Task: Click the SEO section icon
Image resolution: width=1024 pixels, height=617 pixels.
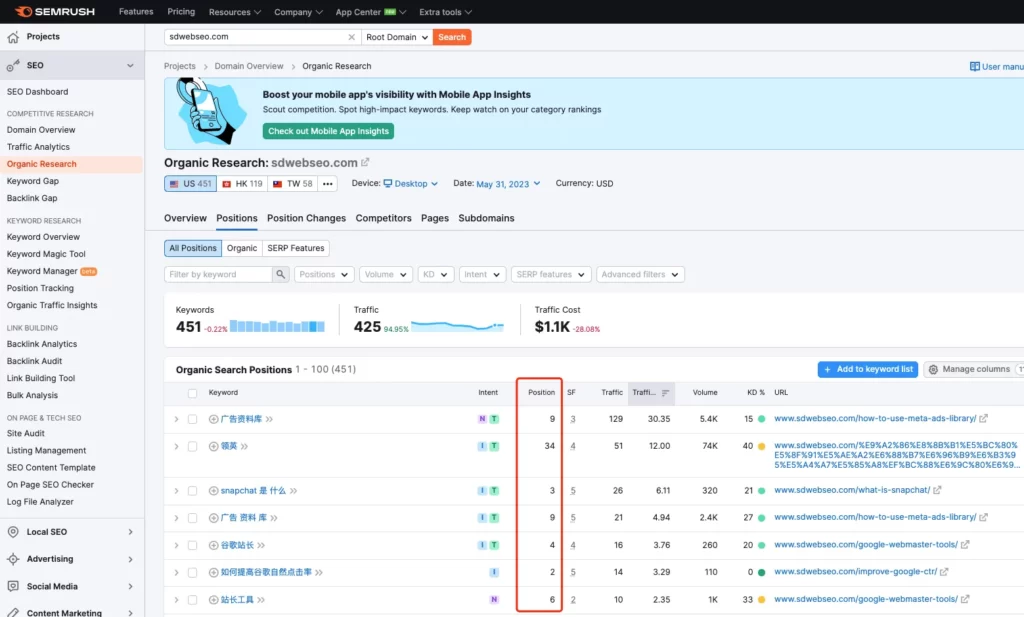Action: (13, 65)
